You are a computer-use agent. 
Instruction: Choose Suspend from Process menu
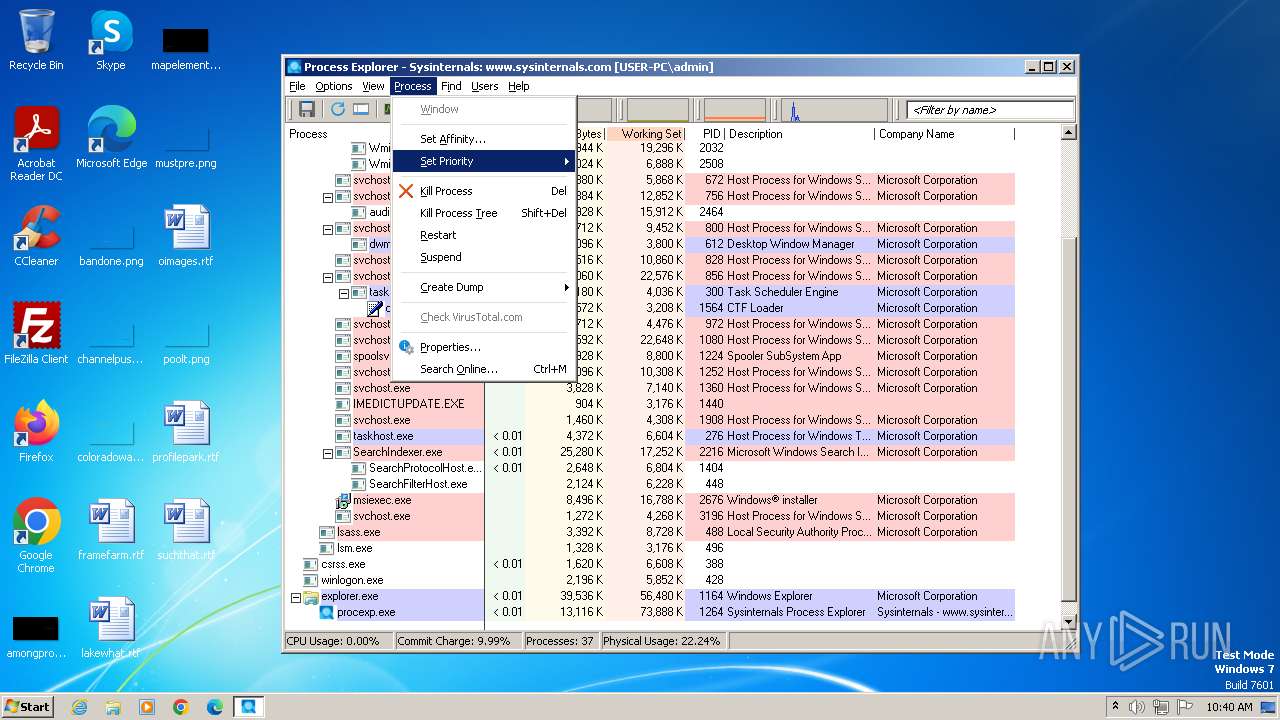(484, 257)
